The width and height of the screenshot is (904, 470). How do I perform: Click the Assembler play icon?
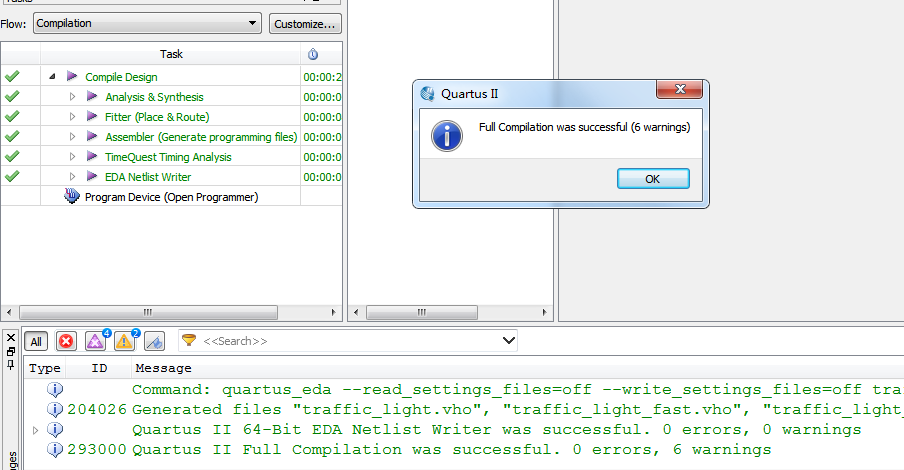click(92, 137)
